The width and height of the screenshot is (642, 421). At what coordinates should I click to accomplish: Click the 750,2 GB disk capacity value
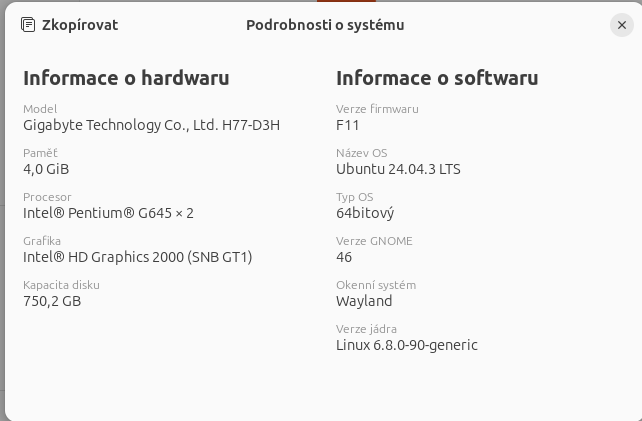52,301
